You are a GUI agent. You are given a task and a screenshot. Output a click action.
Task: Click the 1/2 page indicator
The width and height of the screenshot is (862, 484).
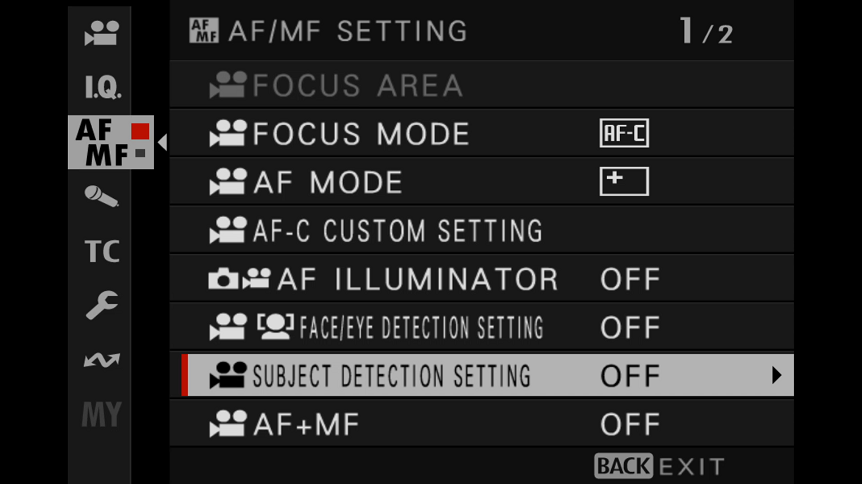pos(706,31)
